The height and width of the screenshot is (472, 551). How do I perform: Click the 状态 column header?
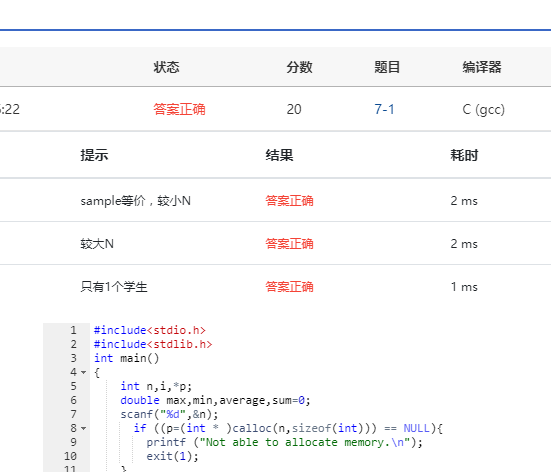tap(167, 67)
